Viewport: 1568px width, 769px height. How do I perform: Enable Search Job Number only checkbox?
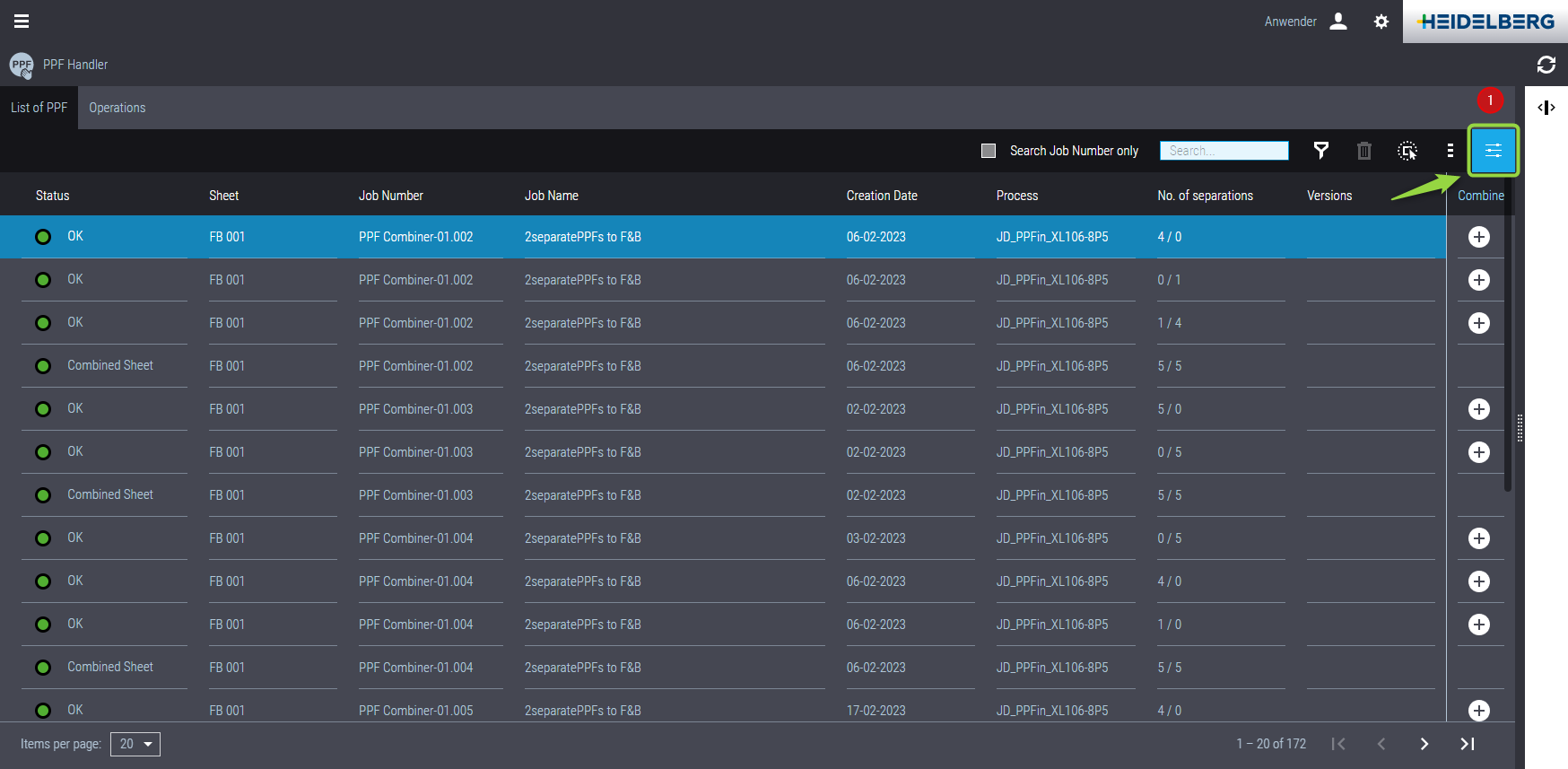989,151
